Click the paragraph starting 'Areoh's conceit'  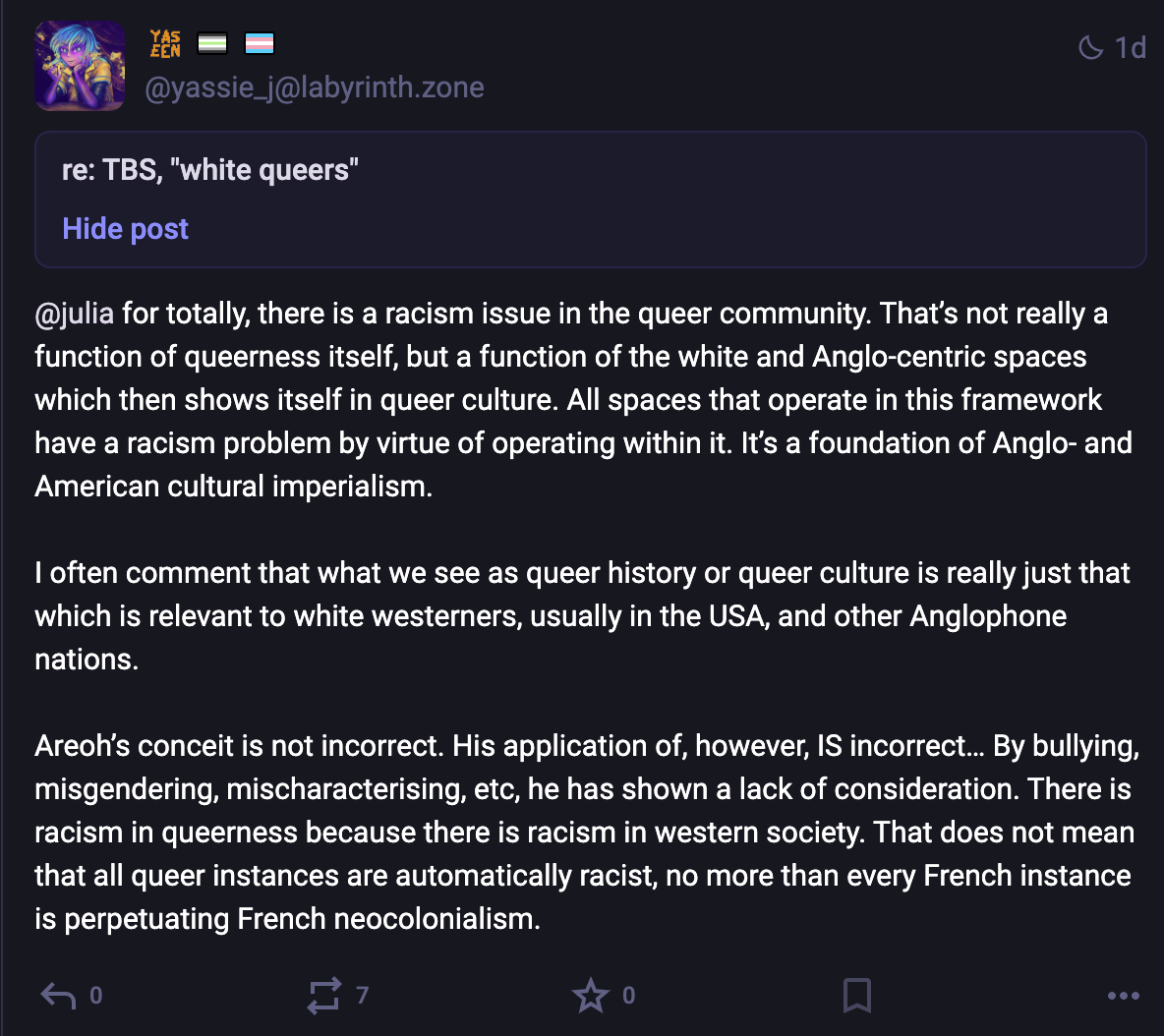point(584,833)
